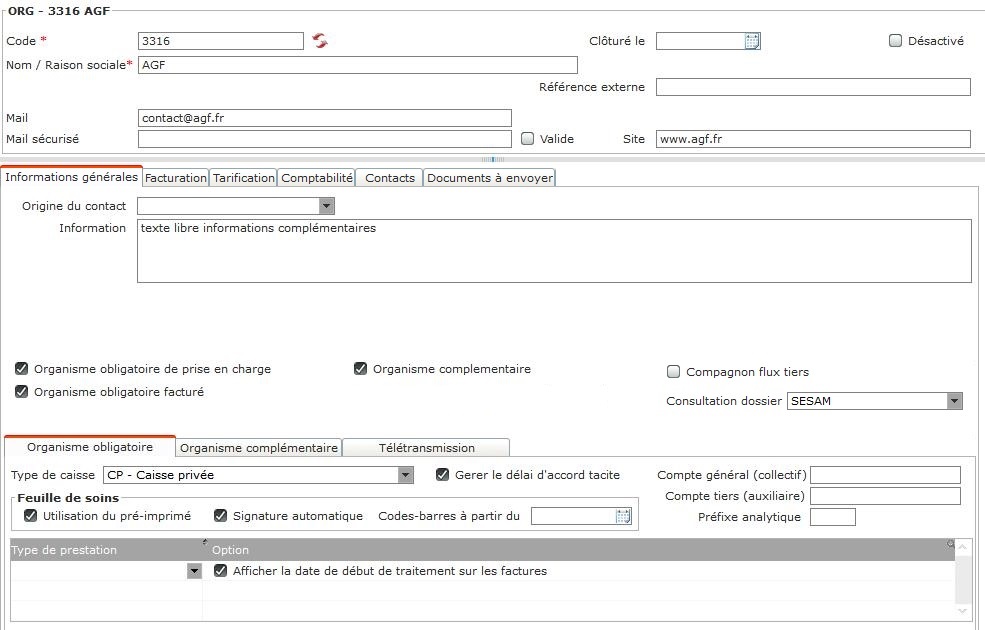Open the Télétransmission sub-tab
Image resolution: width=985 pixels, height=630 pixels.
(x=427, y=448)
